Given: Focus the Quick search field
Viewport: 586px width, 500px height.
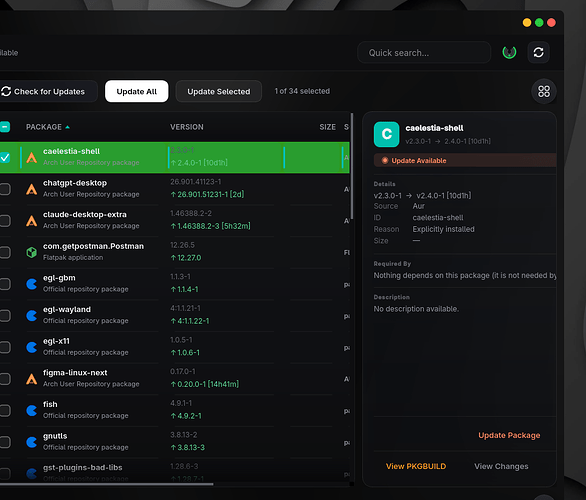Looking at the screenshot, I should click(424, 53).
